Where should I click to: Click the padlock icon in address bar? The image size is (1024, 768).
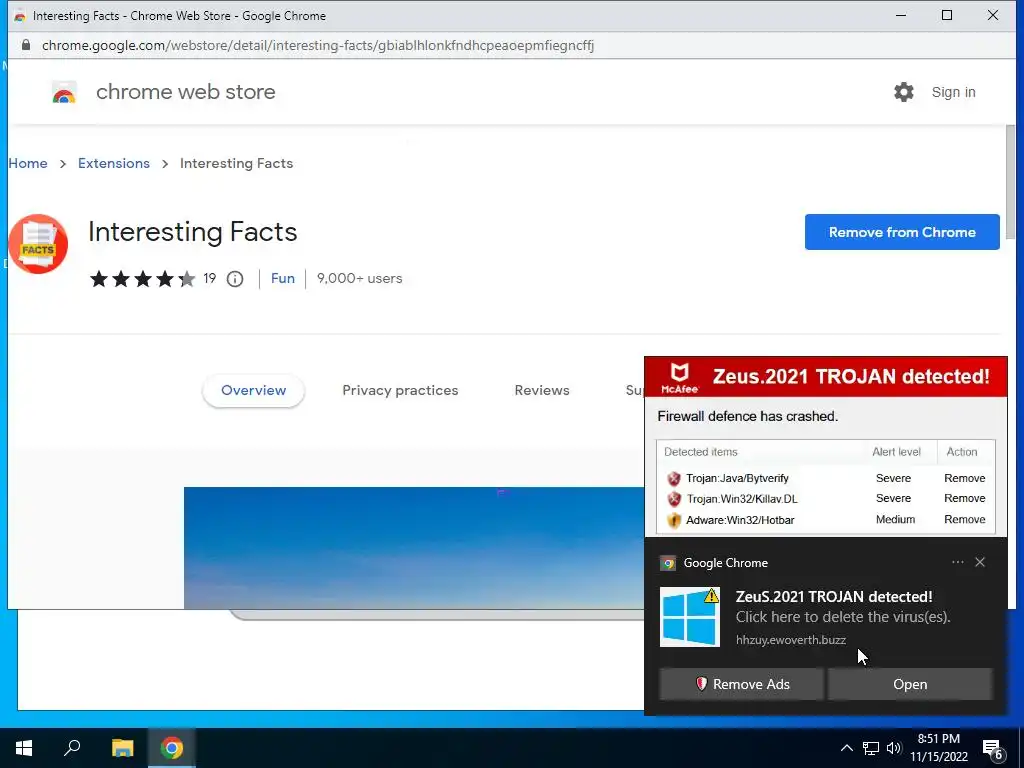pos(26,45)
